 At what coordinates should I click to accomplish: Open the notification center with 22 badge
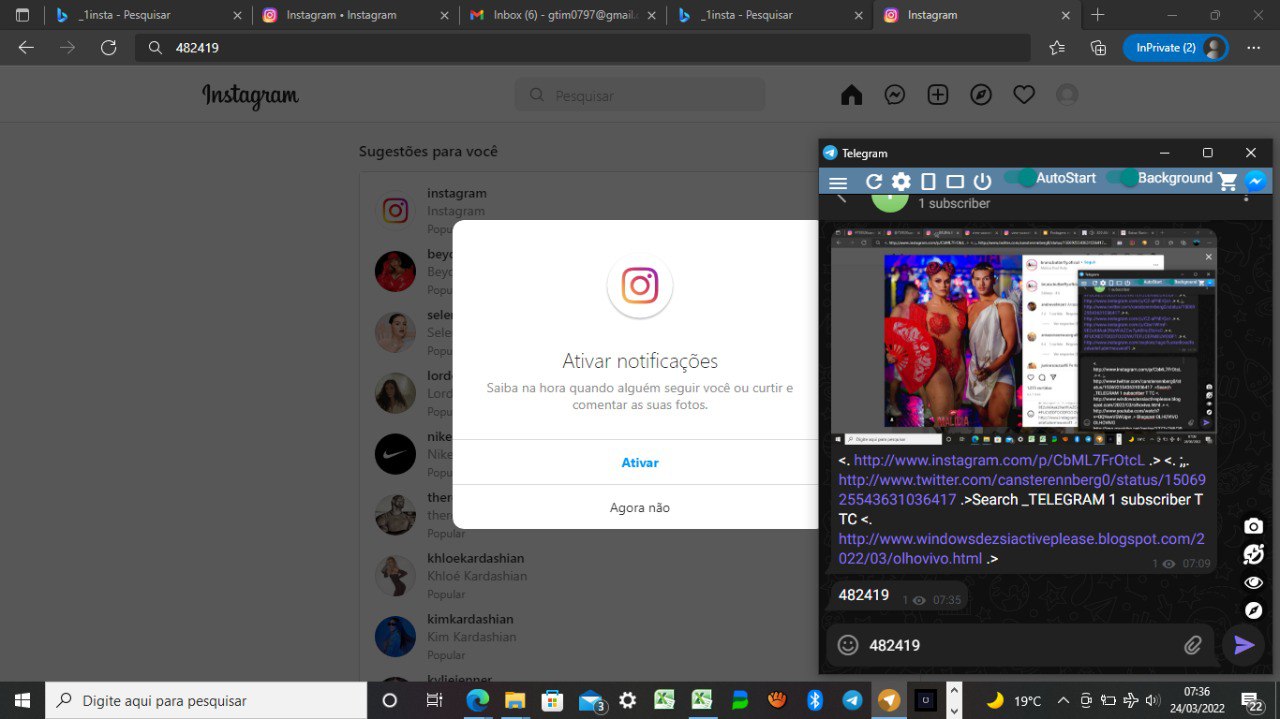point(1252,700)
